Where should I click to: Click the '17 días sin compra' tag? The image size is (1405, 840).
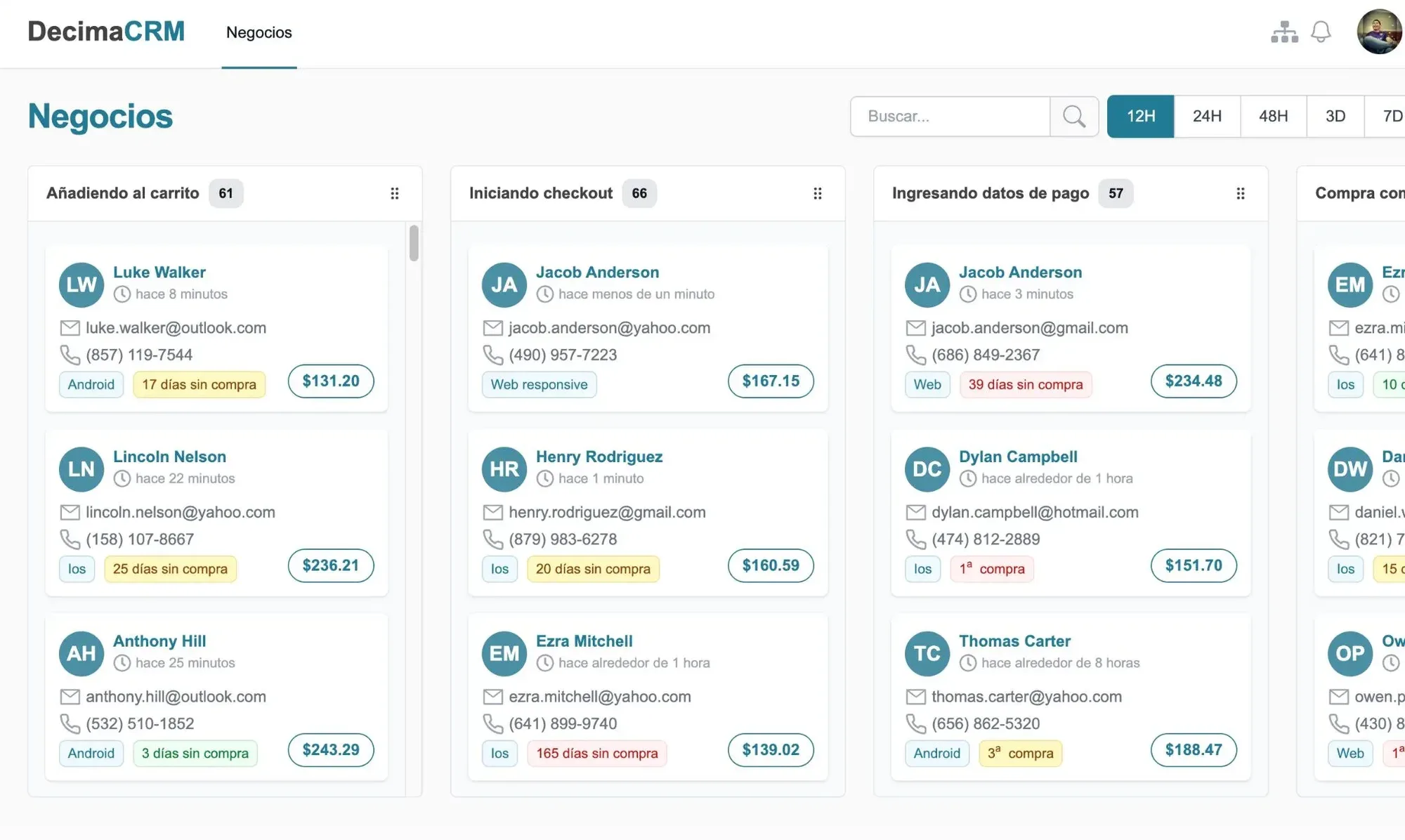pos(200,384)
